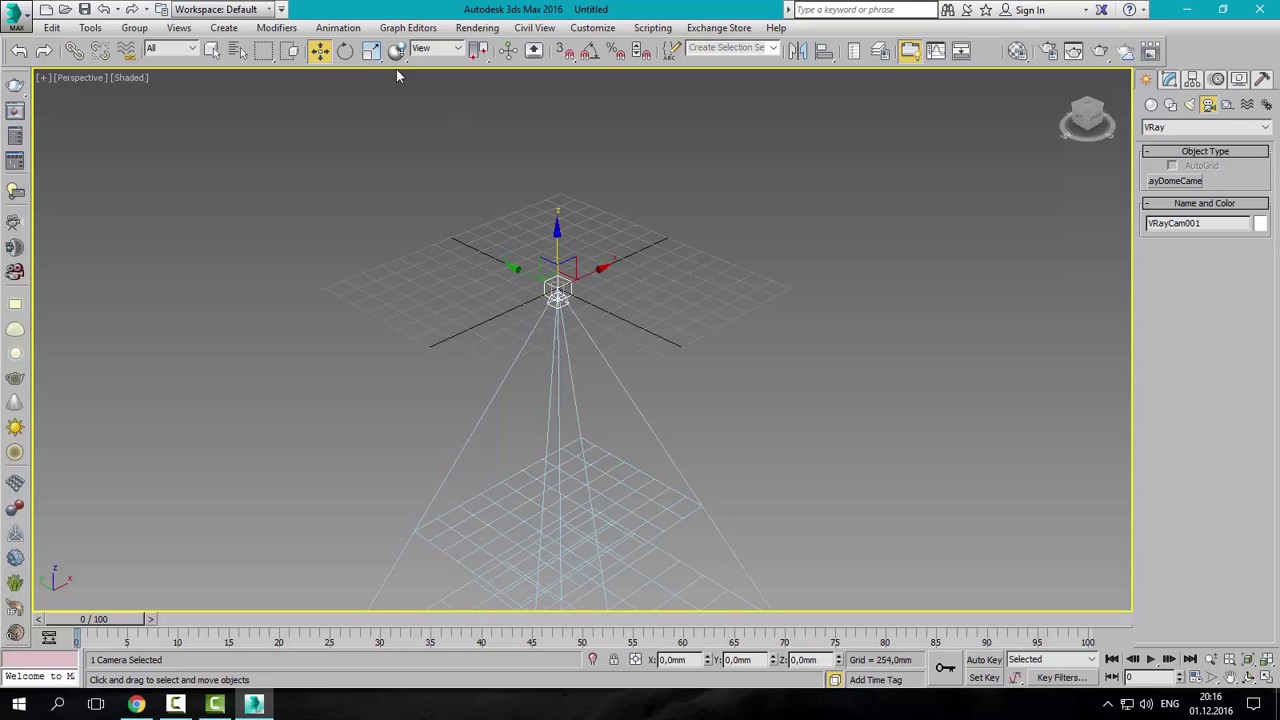Open the Animation menu
This screenshot has width=1280, height=720.
click(x=338, y=28)
